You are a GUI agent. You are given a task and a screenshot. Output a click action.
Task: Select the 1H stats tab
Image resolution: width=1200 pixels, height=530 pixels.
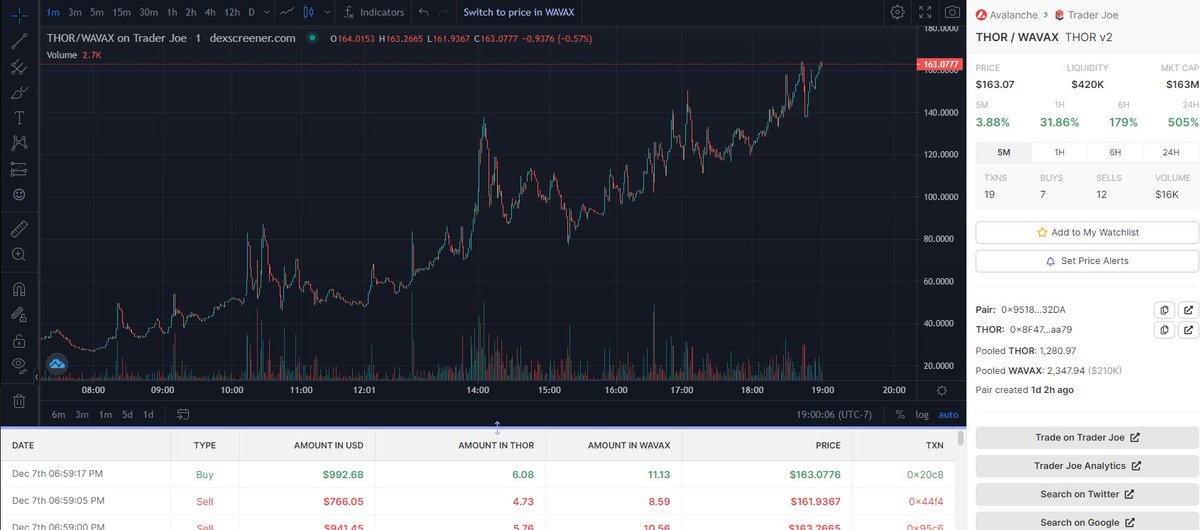(1059, 152)
